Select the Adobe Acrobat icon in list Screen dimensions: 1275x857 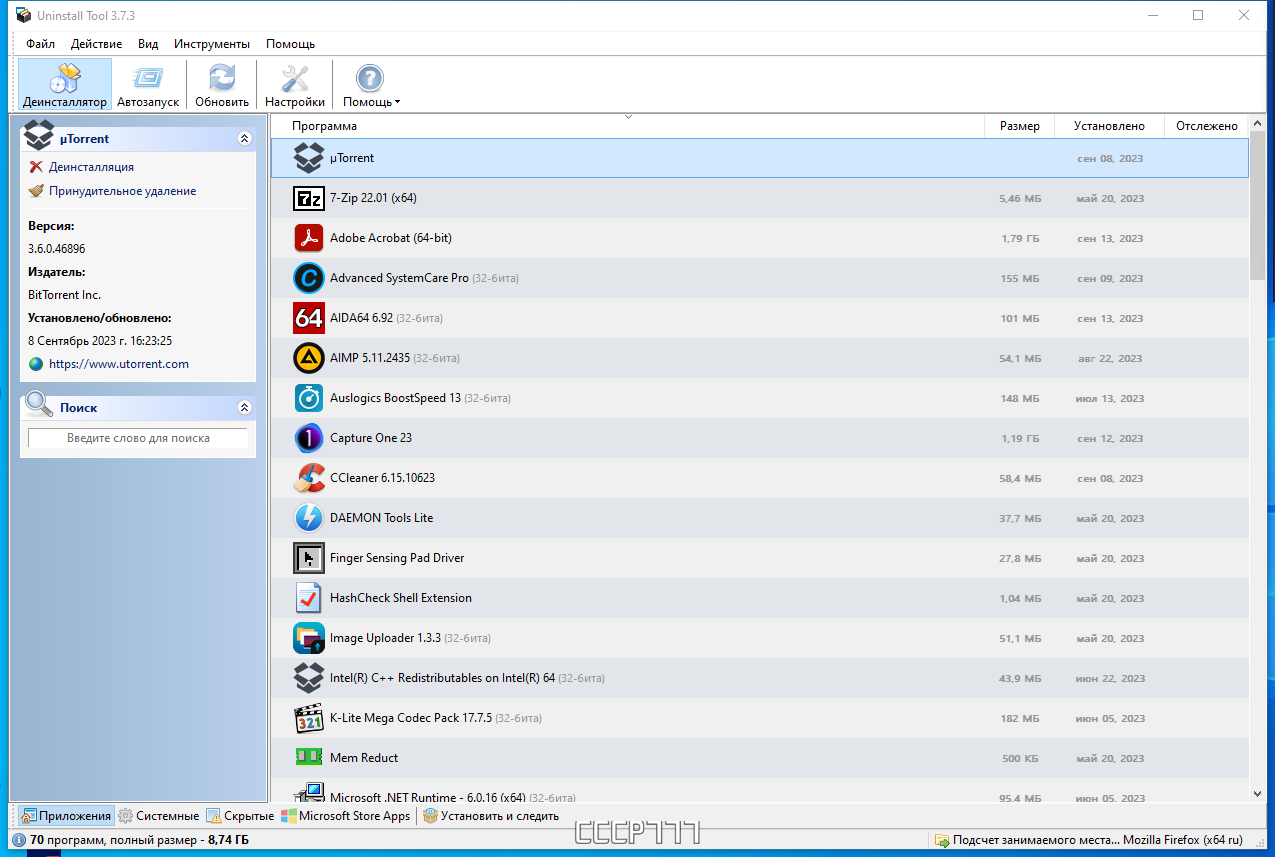[308, 238]
